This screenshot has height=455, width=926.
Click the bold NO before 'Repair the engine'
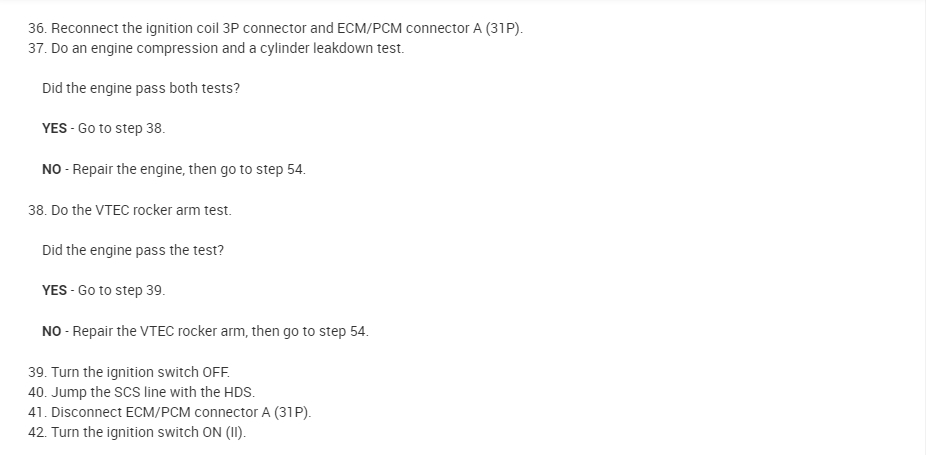pyautogui.click(x=53, y=169)
